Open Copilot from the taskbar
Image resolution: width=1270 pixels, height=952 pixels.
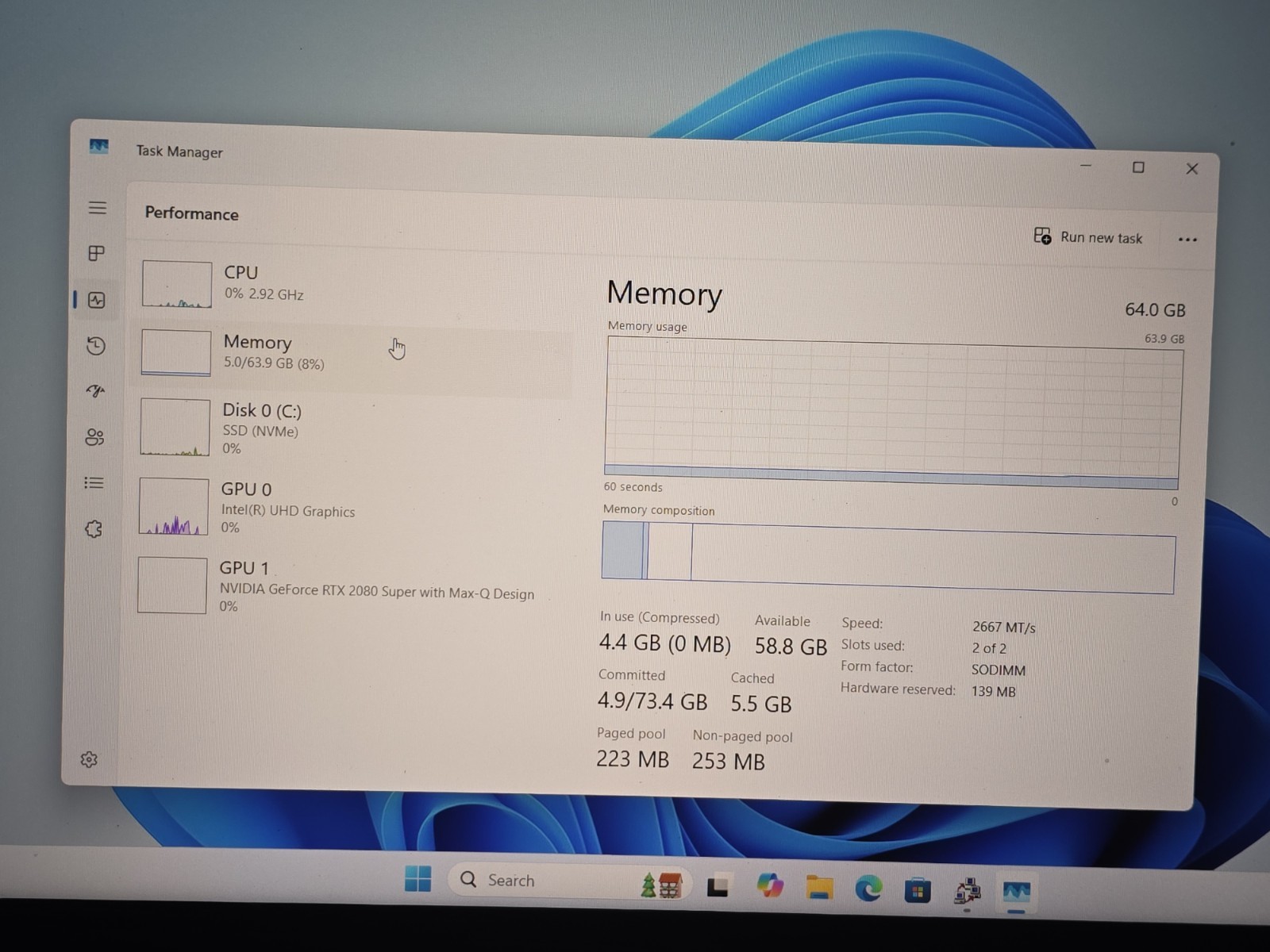click(769, 885)
